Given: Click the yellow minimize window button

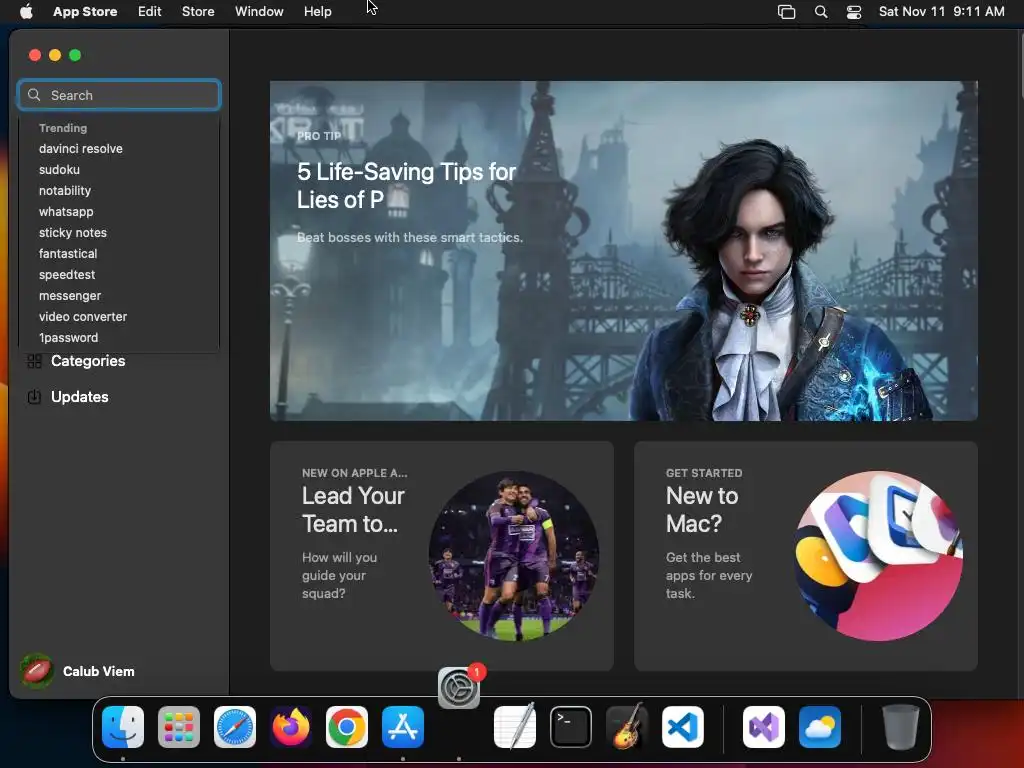Looking at the screenshot, I should click(x=56, y=56).
